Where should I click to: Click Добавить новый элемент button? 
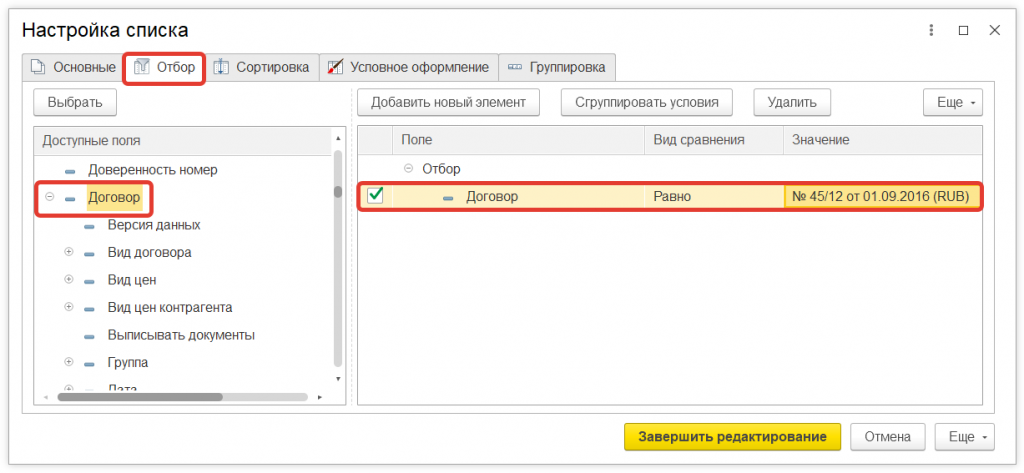click(x=448, y=102)
